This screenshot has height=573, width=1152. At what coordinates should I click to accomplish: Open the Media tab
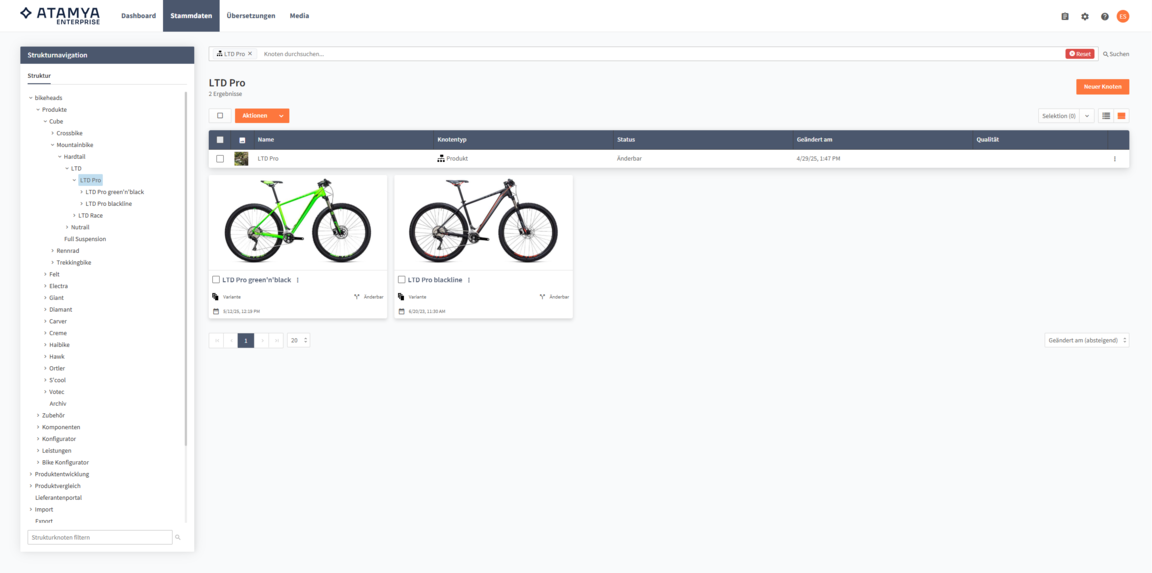299,15
